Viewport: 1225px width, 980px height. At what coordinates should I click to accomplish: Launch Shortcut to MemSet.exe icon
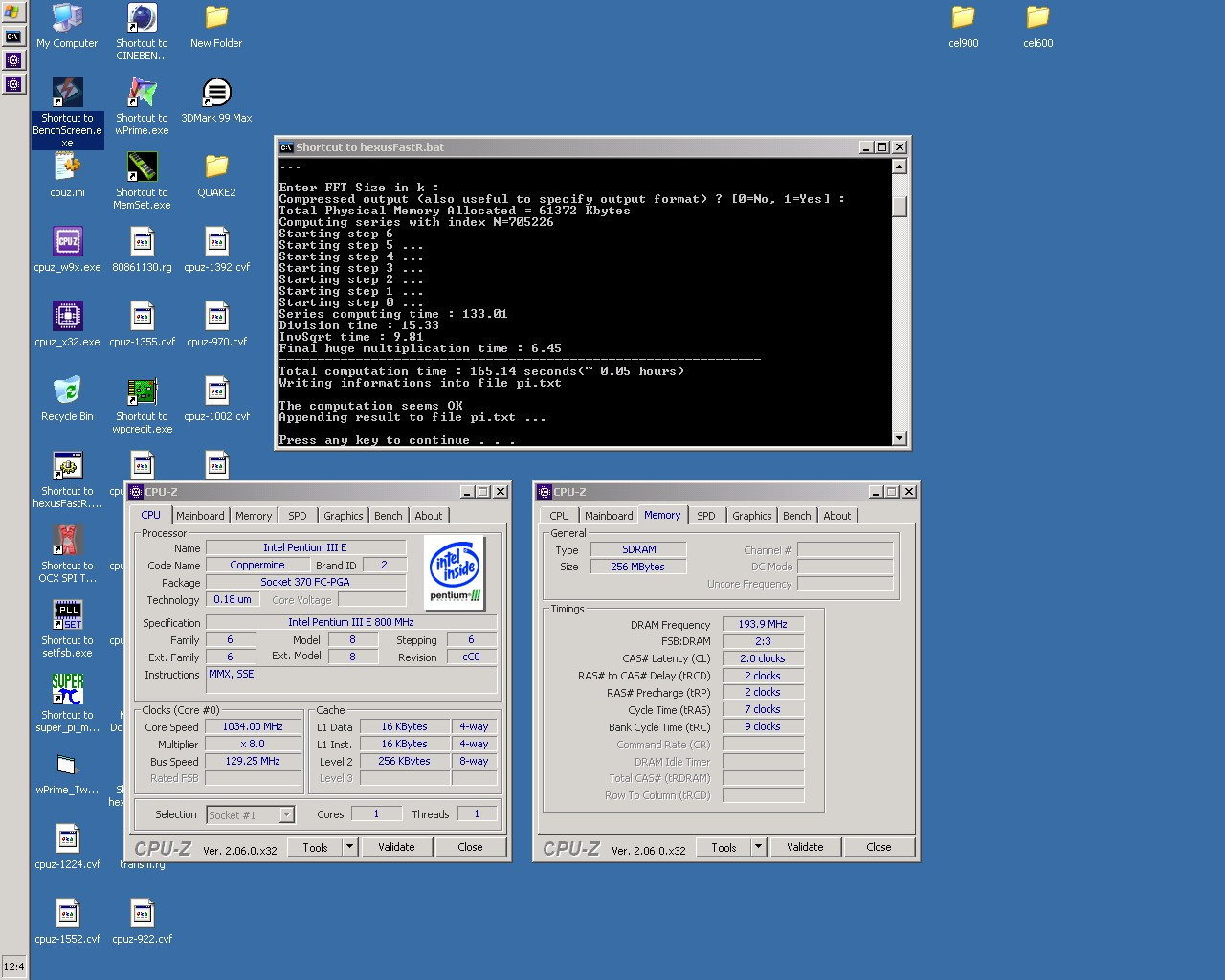coord(142,181)
